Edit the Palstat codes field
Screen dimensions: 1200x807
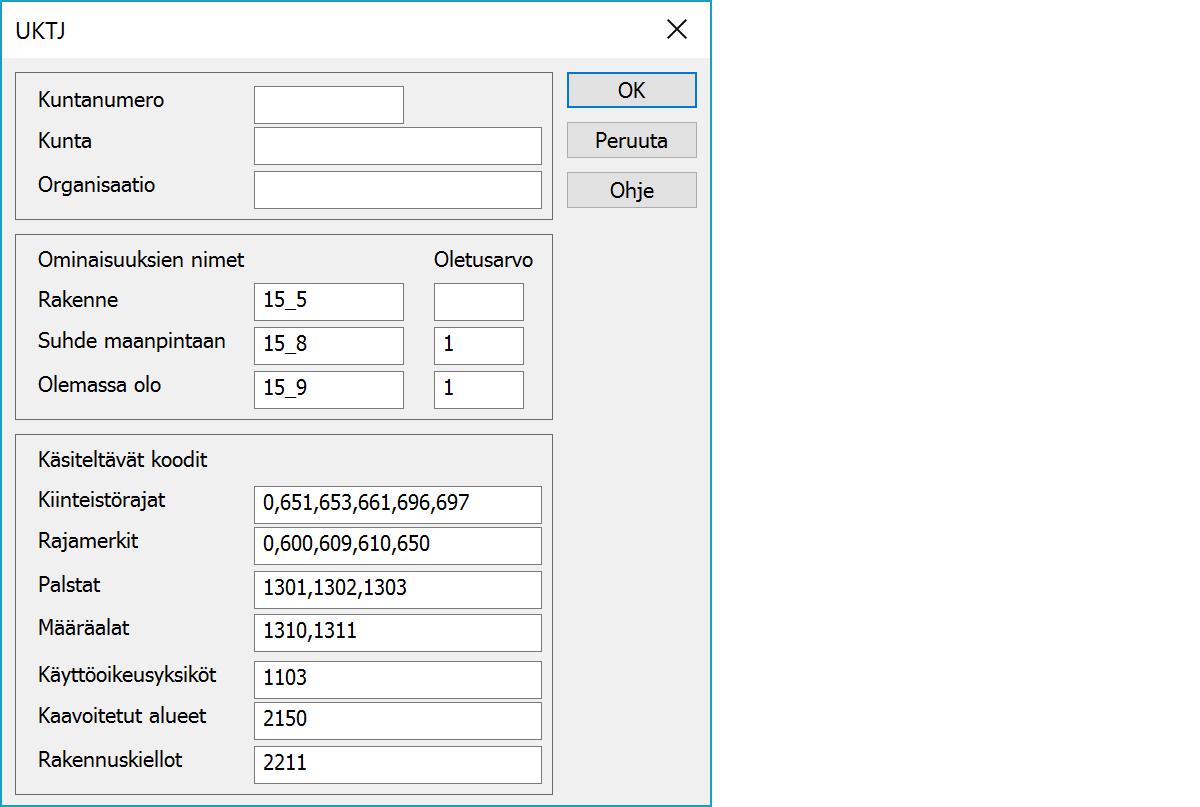tap(397, 589)
